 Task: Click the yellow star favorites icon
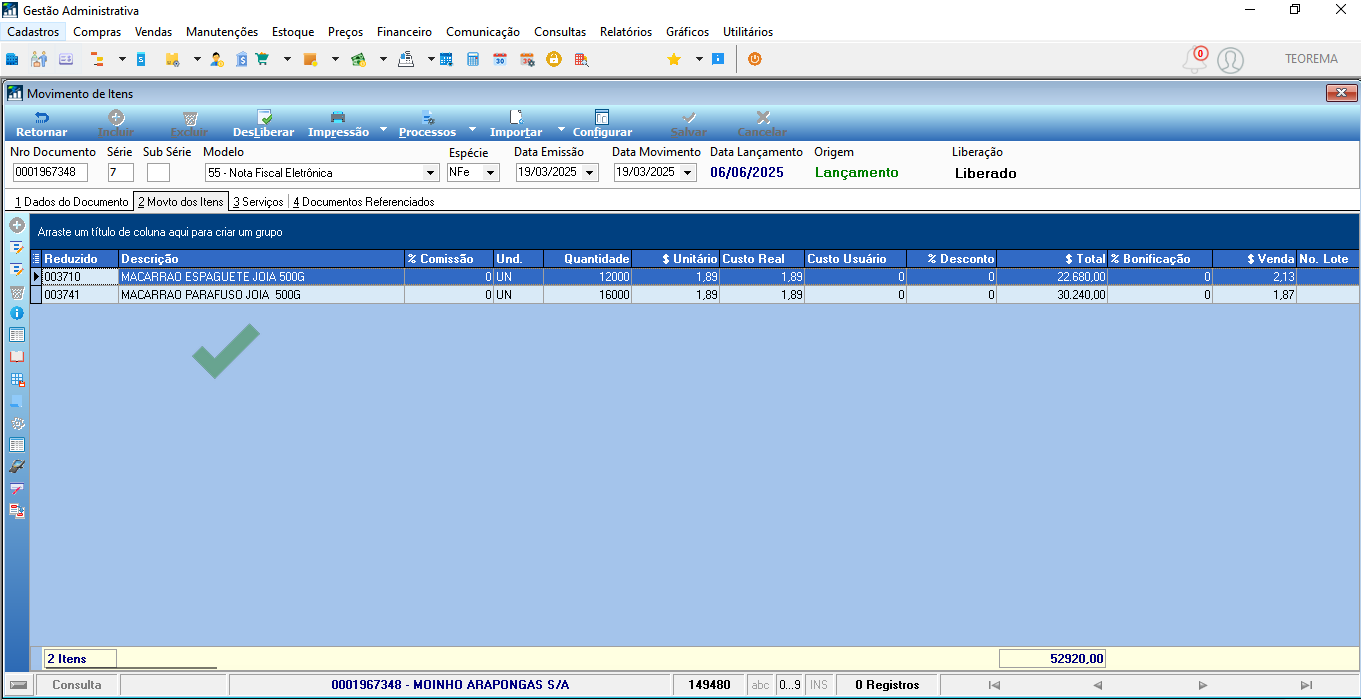674,59
